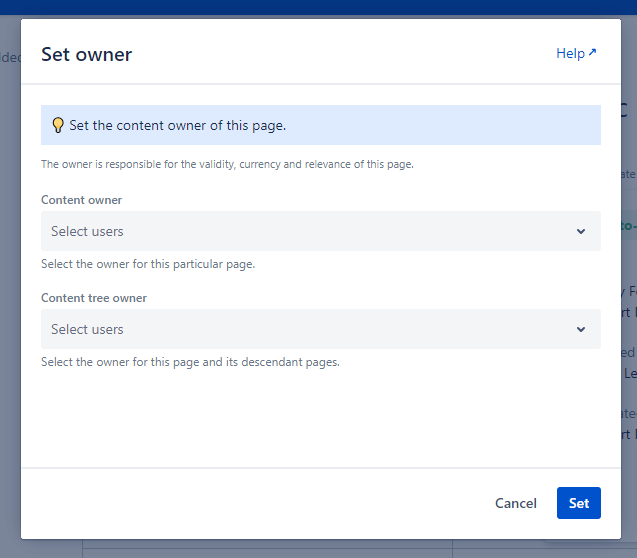637x558 pixels.
Task: Click the 'The owner is responsible for the validity' description
Action: tap(227, 164)
